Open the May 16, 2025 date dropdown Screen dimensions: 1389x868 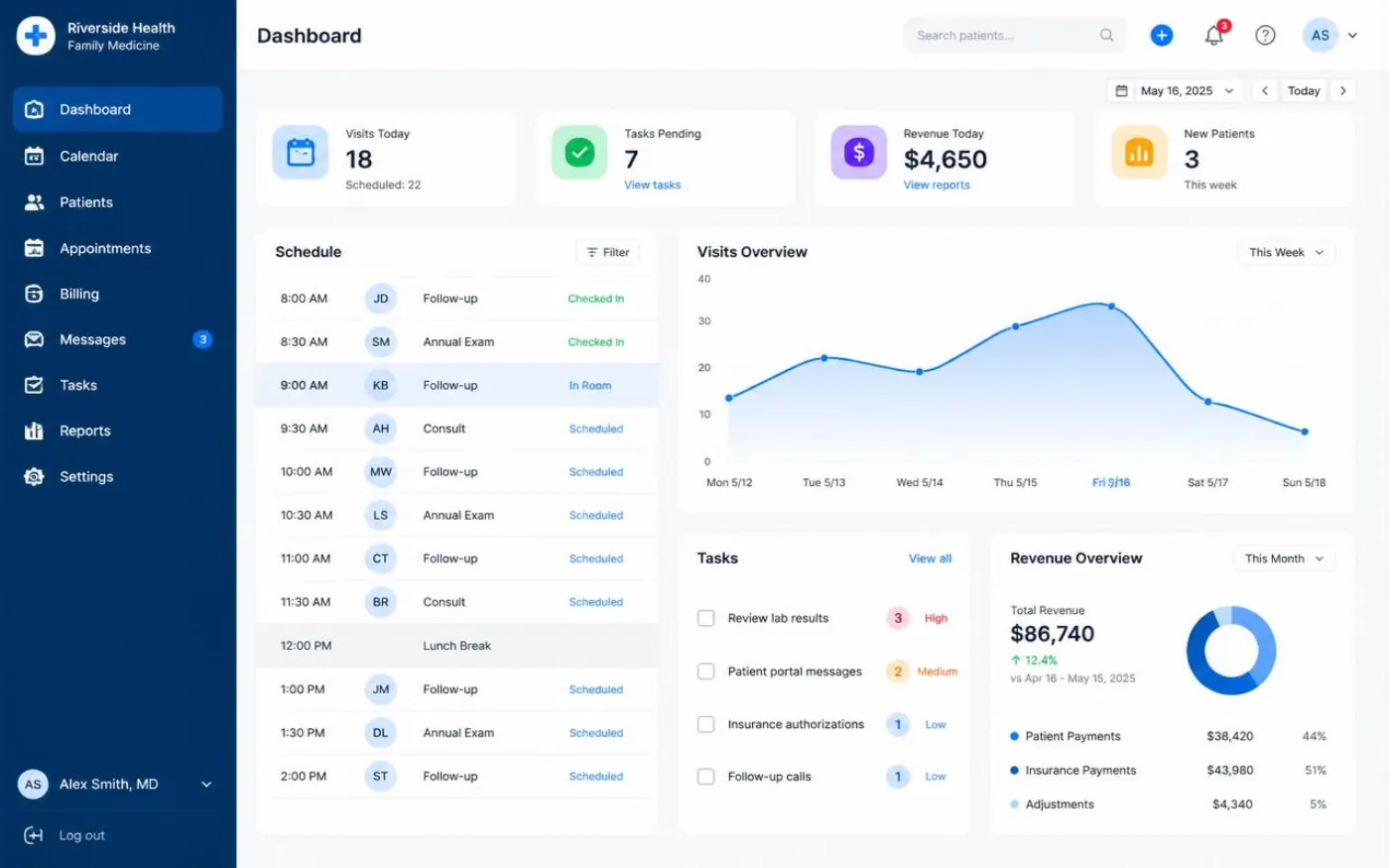(x=1175, y=90)
